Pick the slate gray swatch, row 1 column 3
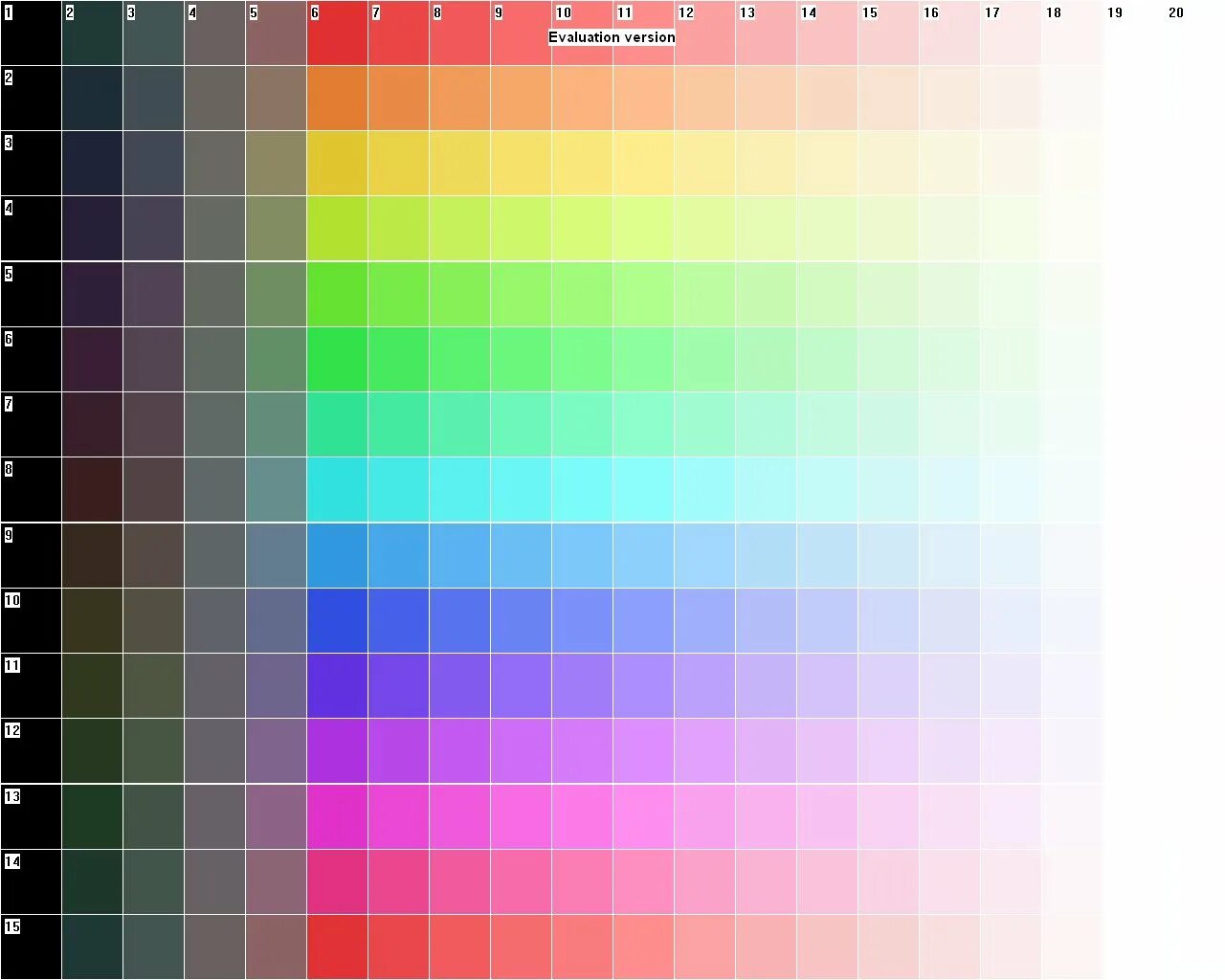The height and width of the screenshot is (980, 1225). tap(153, 33)
